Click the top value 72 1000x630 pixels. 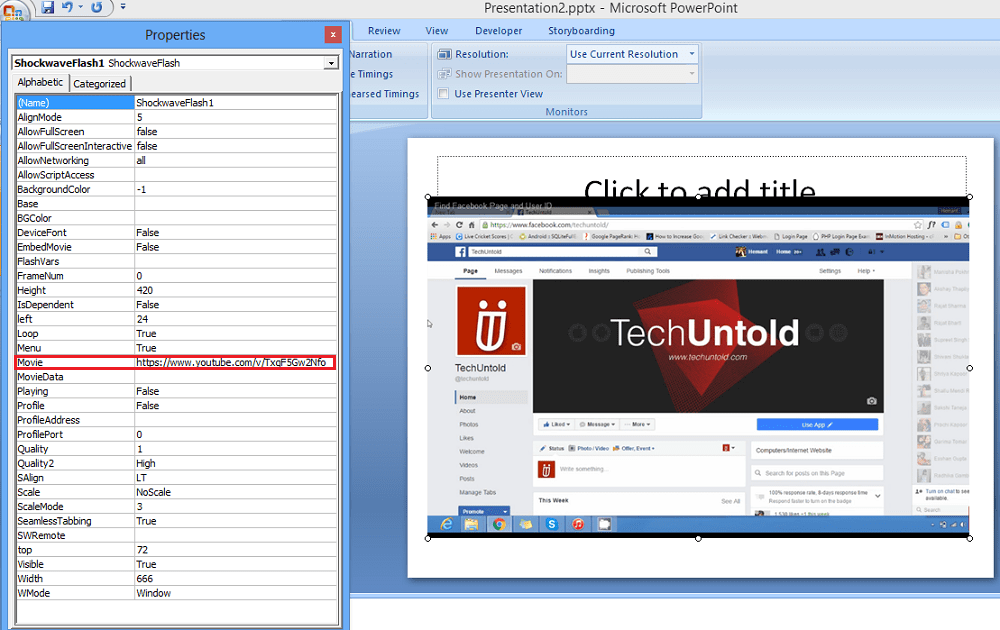click(x=235, y=550)
